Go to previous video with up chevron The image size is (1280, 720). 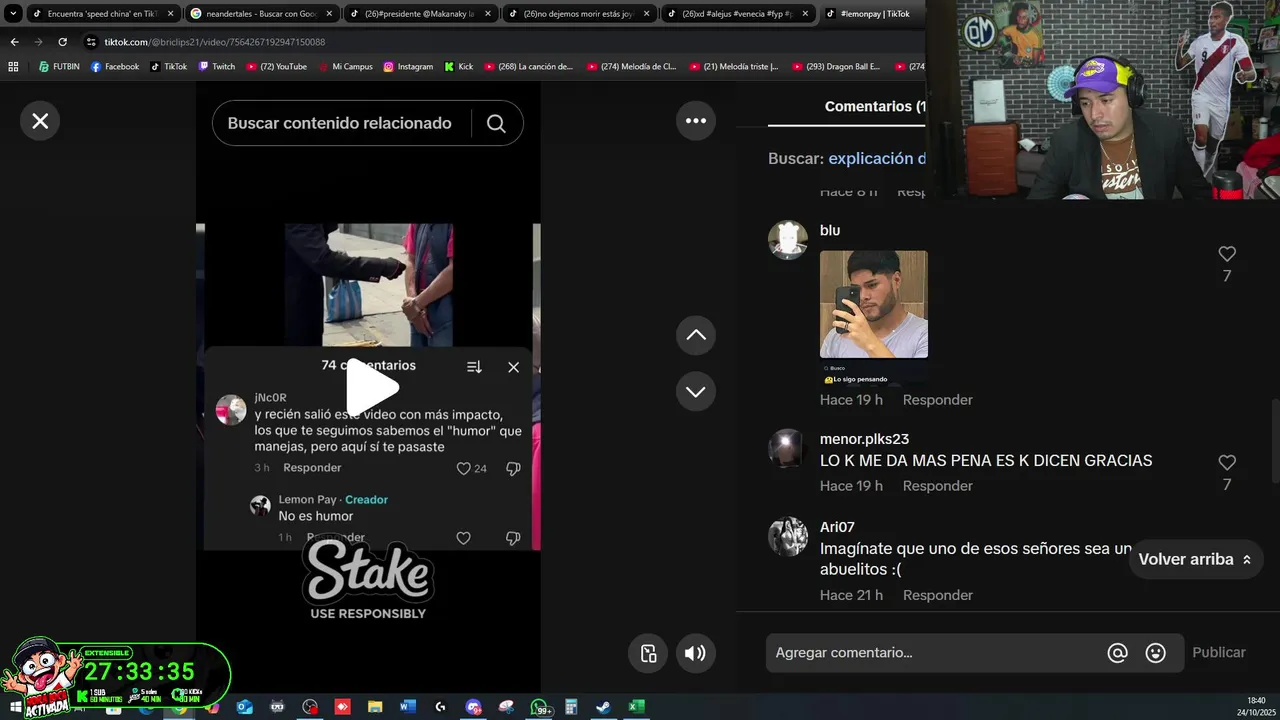click(x=696, y=335)
